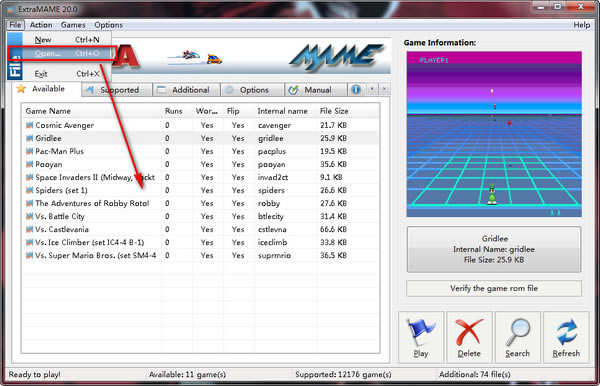
Task: Click the Gridlee game info button
Action: (x=494, y=249)
